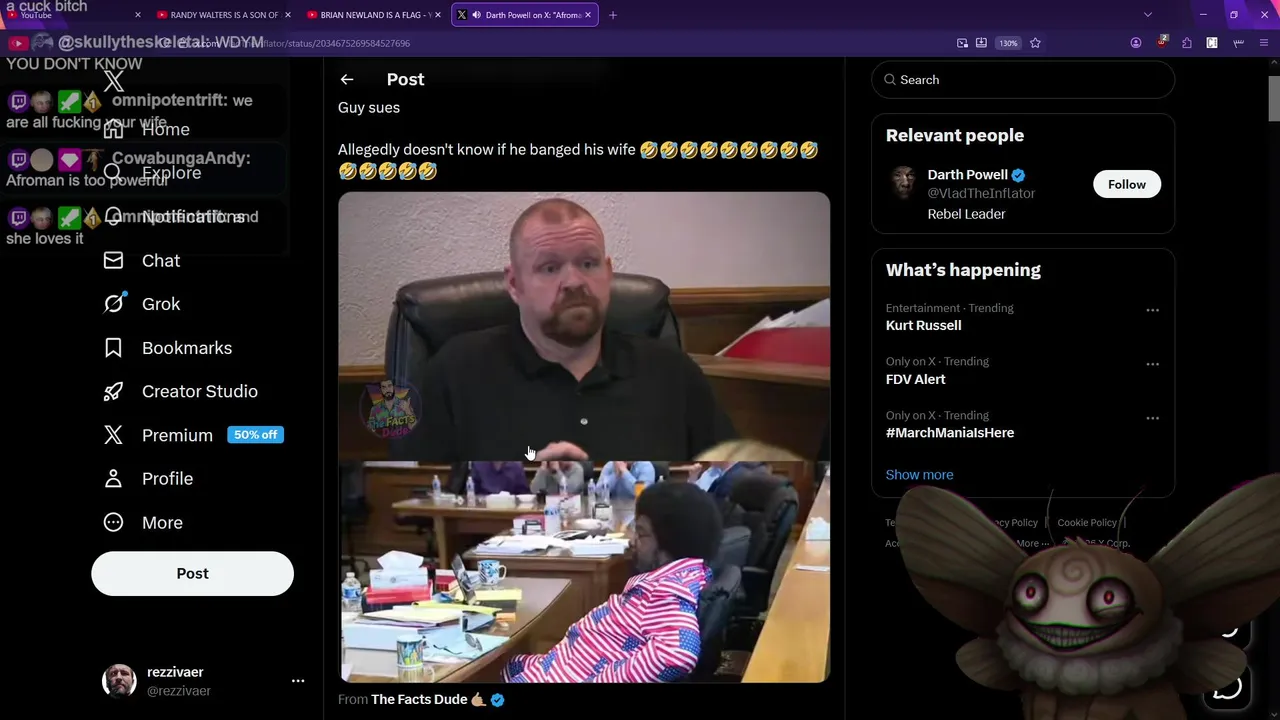Open the #MarchManiaIsHere trend
Image resolution: width=1280 pixels, height=720 pixels.
pyautogui.click(x=949, y=433)
